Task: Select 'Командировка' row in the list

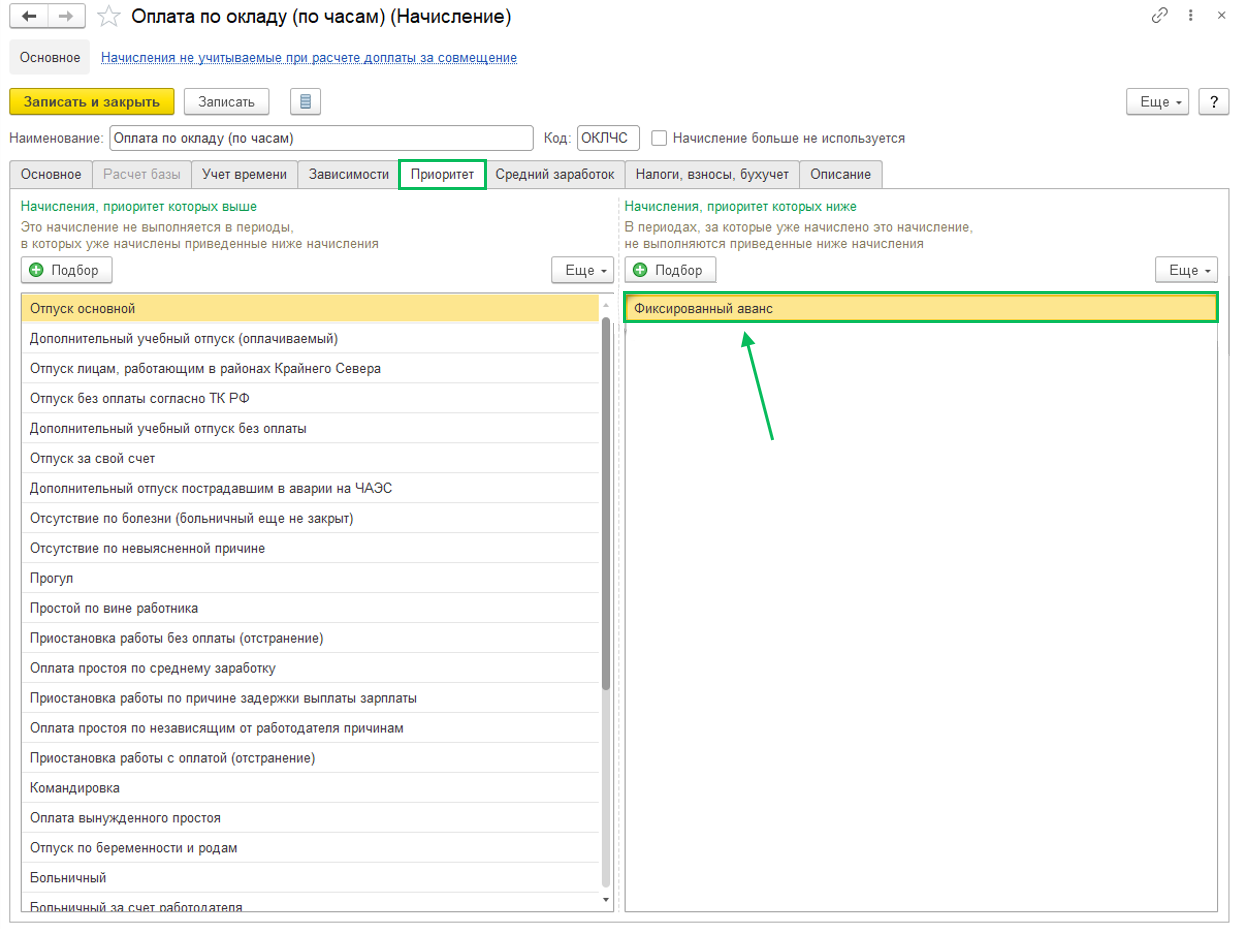Action: [75, 788]
